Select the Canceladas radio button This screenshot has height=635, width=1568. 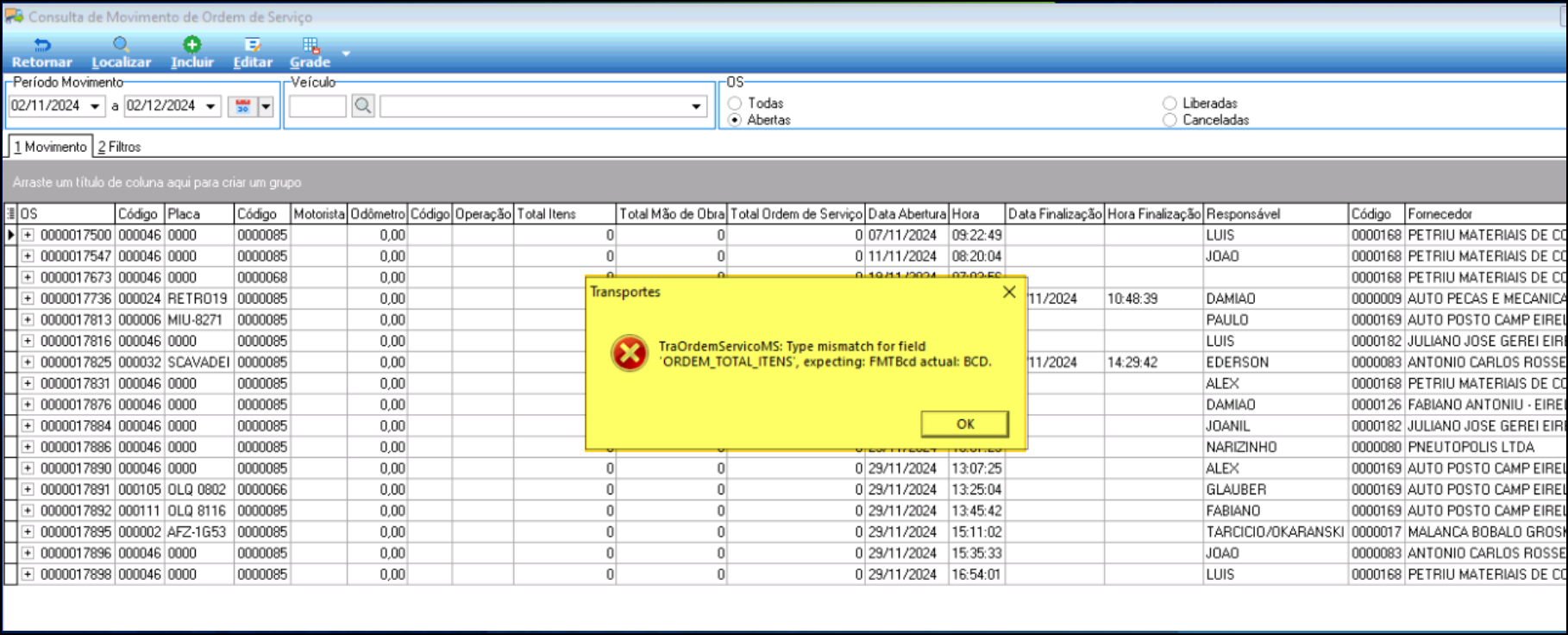tap(1170, 120)
